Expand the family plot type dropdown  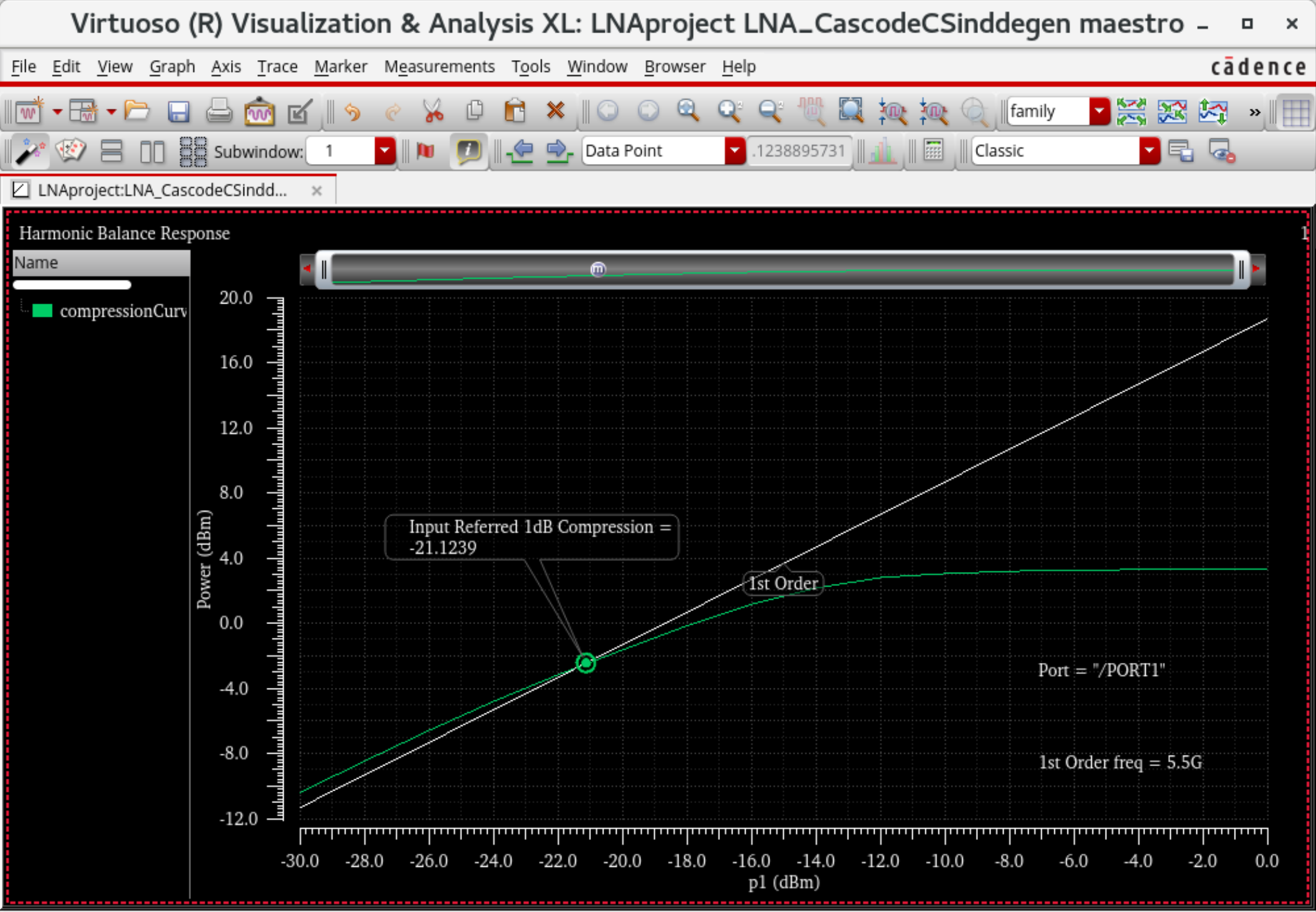(1099, 111)
